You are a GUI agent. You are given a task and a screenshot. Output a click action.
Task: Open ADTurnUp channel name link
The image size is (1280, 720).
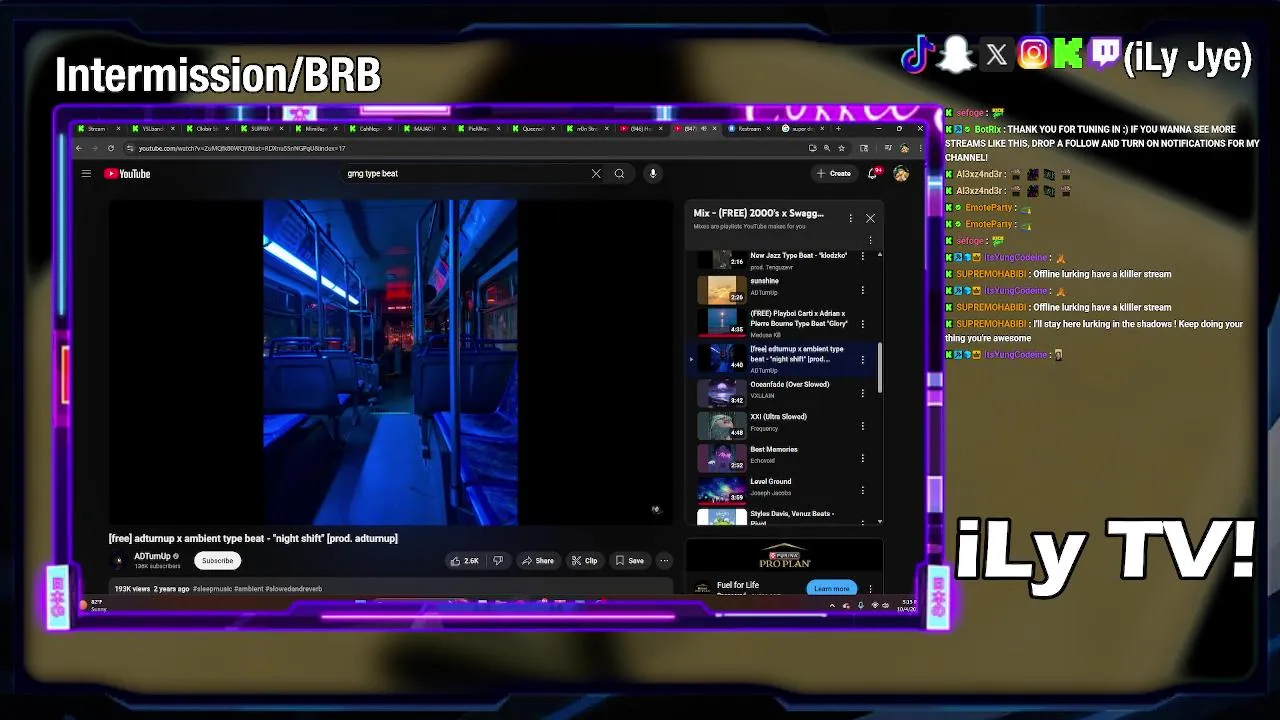click(152, 556)
